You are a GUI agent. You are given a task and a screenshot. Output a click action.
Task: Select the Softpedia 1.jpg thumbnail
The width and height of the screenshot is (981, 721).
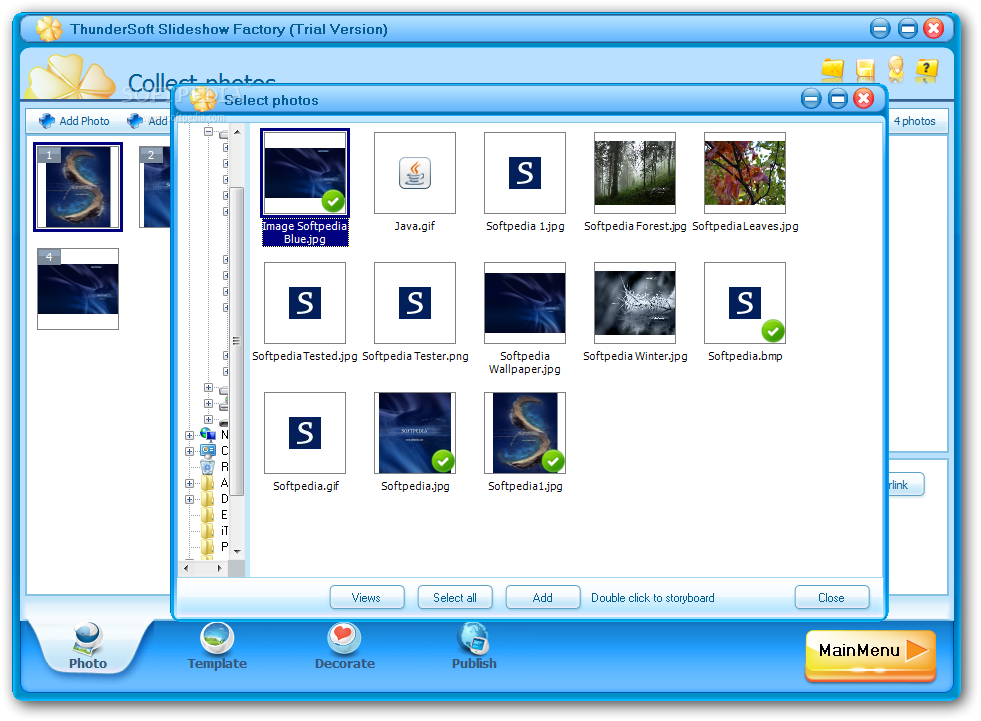525,173
